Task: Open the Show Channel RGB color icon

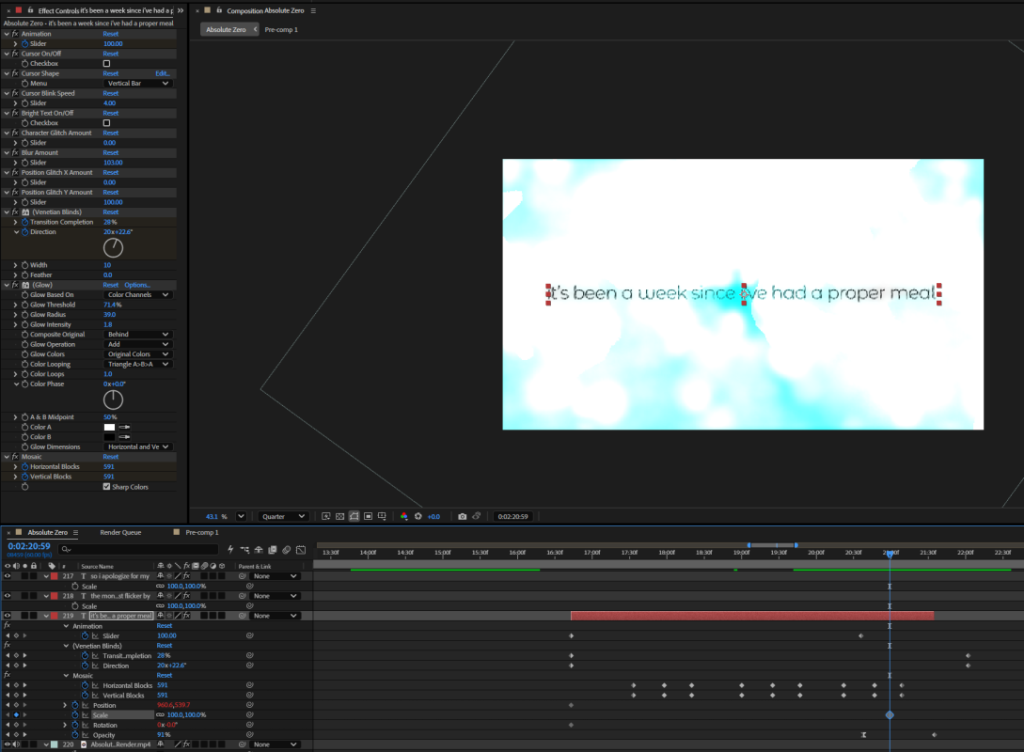Action: coord(404,516)
